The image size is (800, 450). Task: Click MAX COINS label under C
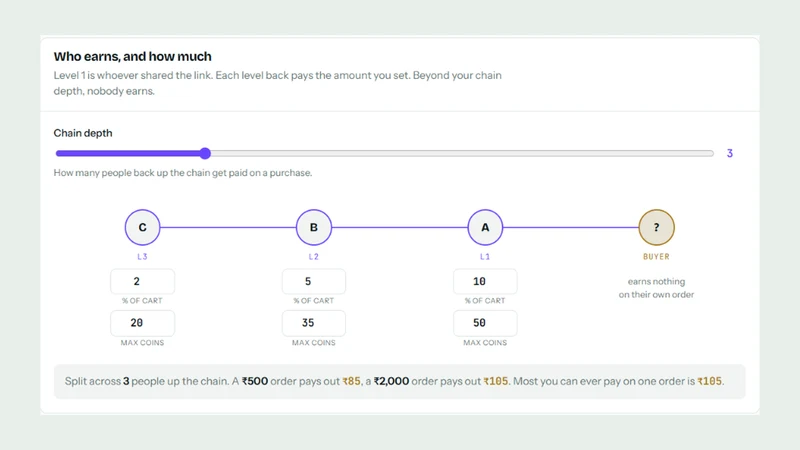tap(142, 342)
